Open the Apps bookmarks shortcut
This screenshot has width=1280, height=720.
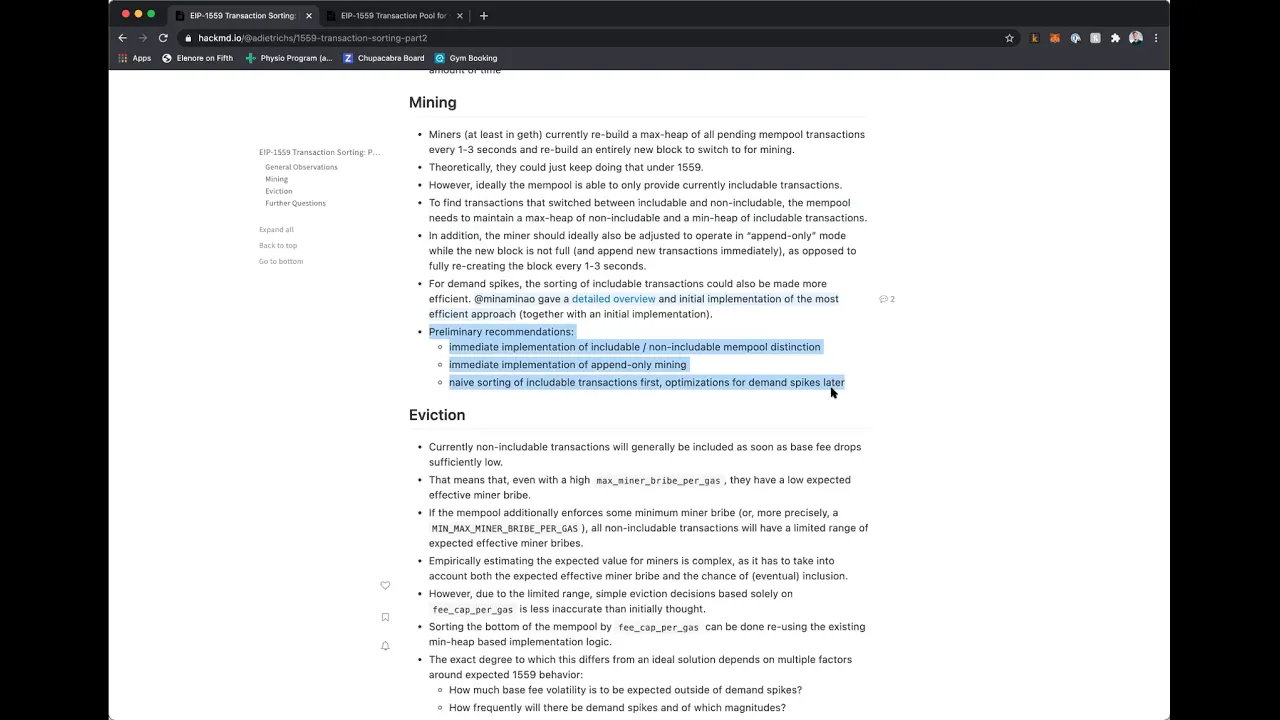point(135,58)
